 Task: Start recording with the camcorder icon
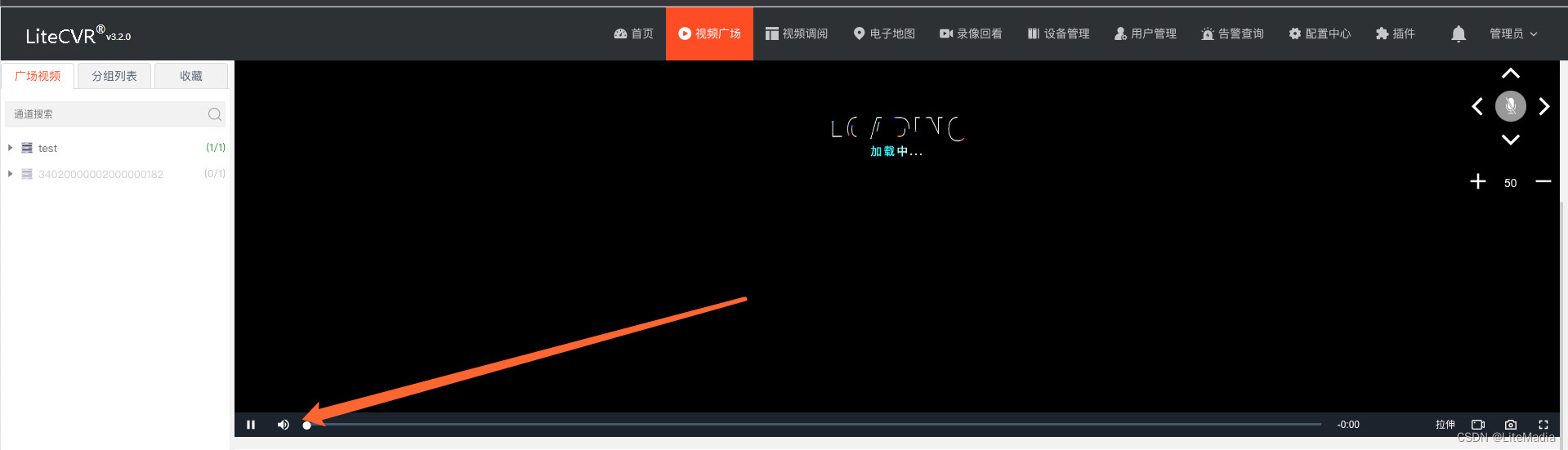click(1478, 425)
